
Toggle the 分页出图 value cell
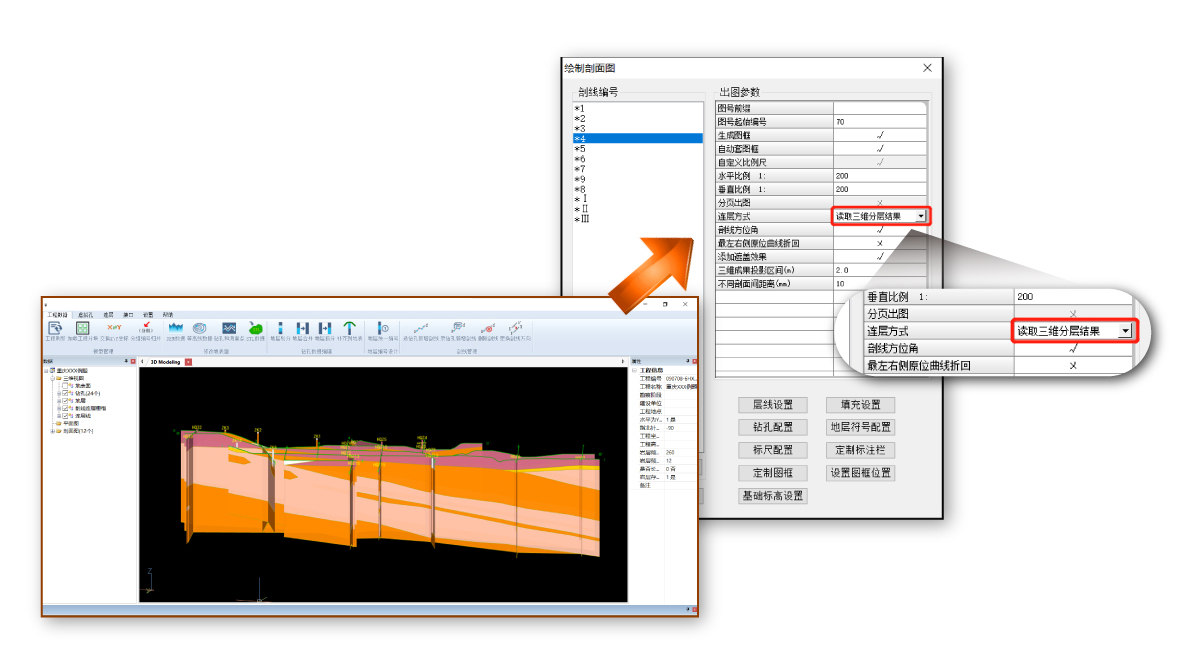880,202
